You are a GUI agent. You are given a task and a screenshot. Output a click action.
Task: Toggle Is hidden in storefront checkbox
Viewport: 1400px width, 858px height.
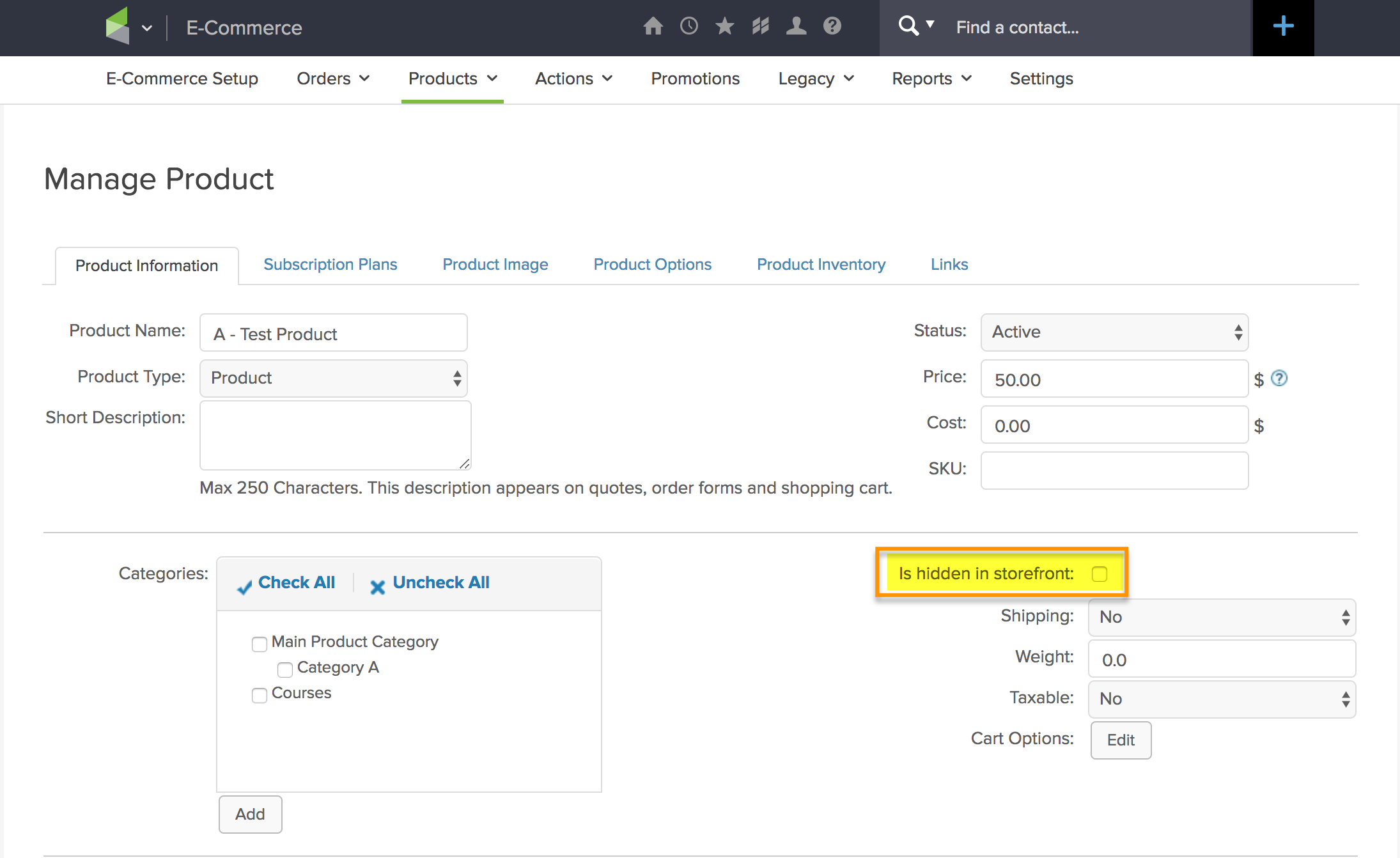point(1100,574)
